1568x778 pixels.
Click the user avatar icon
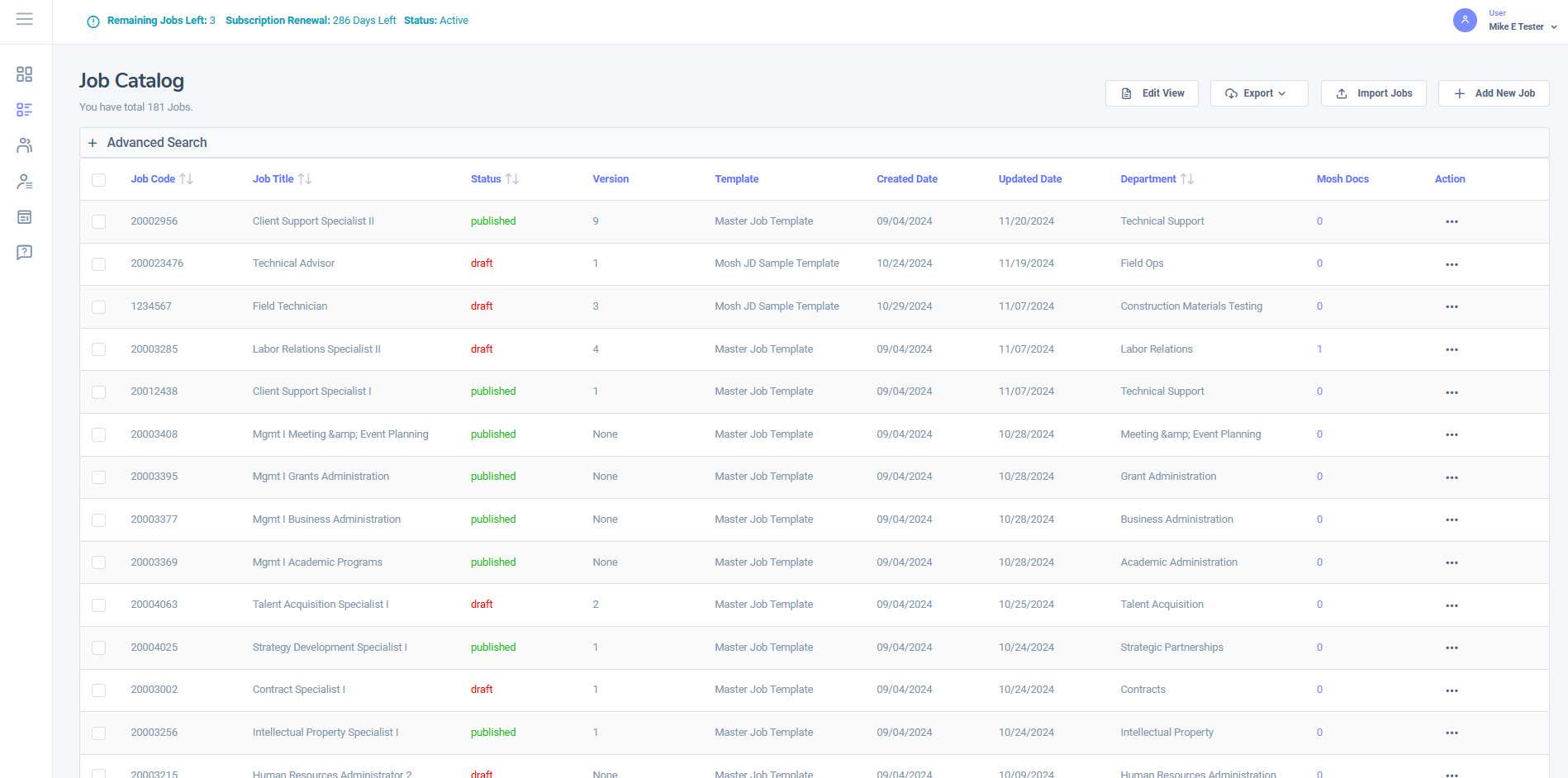1465,21
